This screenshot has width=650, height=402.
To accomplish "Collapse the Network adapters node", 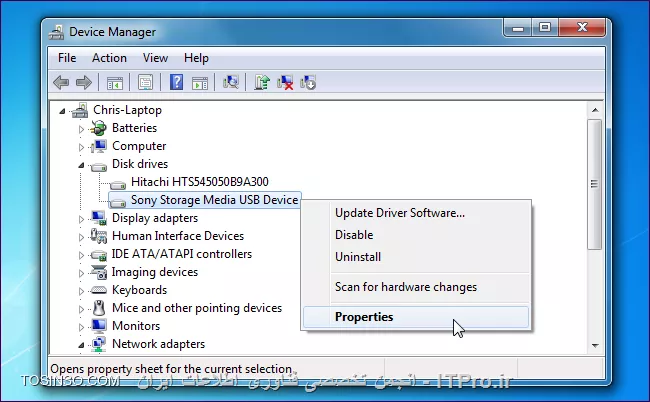I will (81, 345).
